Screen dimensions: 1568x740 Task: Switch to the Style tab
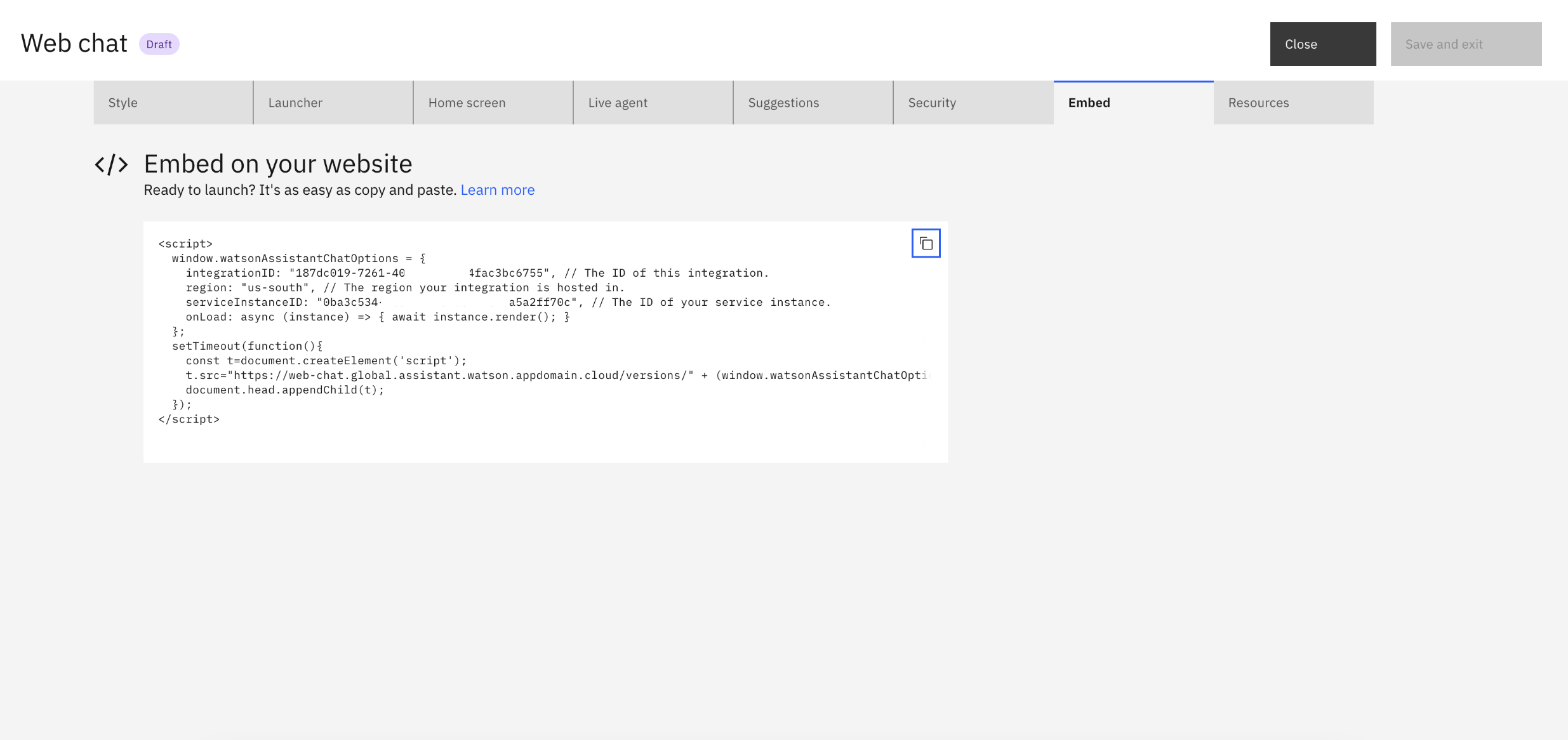pos(173,103)
